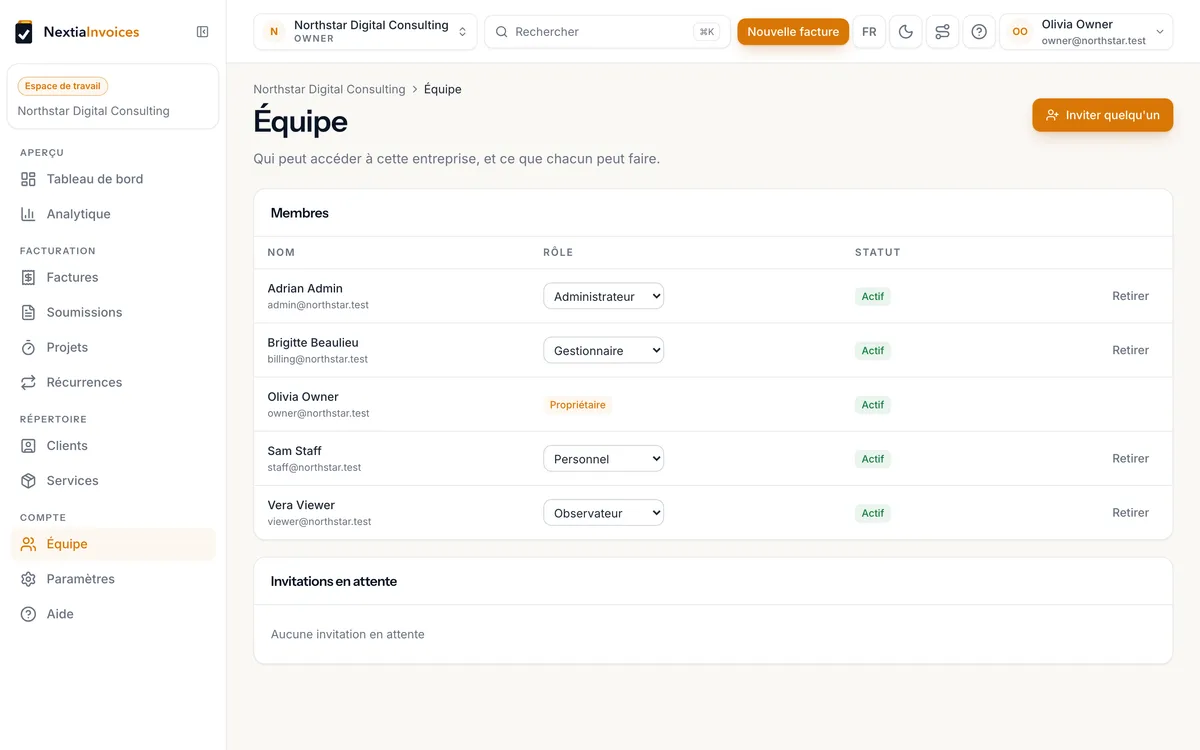Click the Rechercher search field

click(x=608, y=32)
